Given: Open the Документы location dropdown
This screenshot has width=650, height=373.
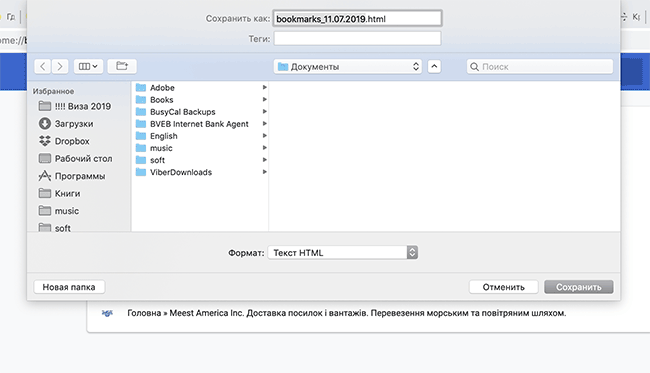Looking at the screenshot, I should [348, 66].
